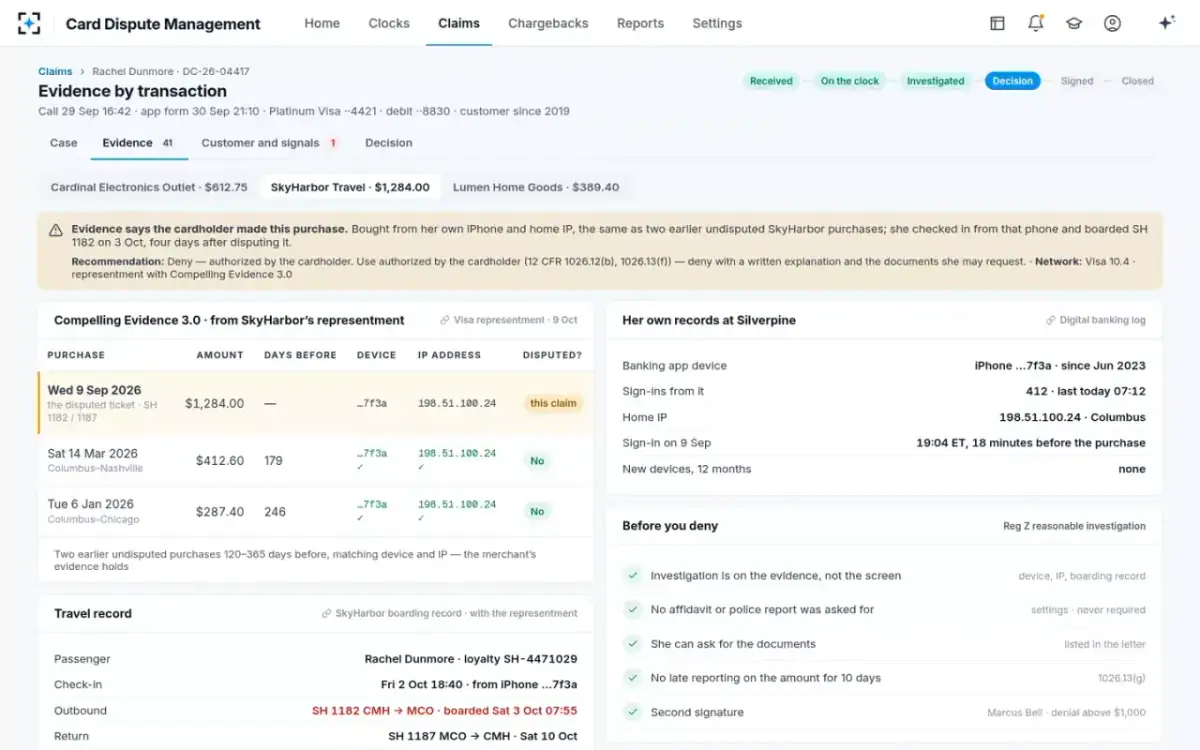Select SkyHarbor Travel transaction
Screen dimensions: 1200x750
coord(350,187)
